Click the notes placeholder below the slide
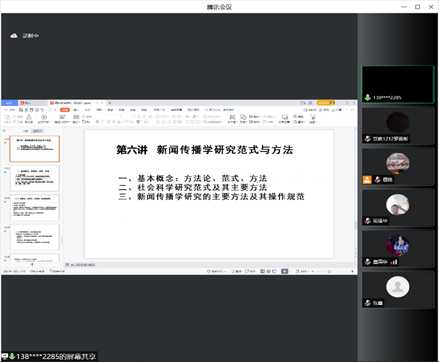Viewport: 439px width, 362px height. point(80,265)
